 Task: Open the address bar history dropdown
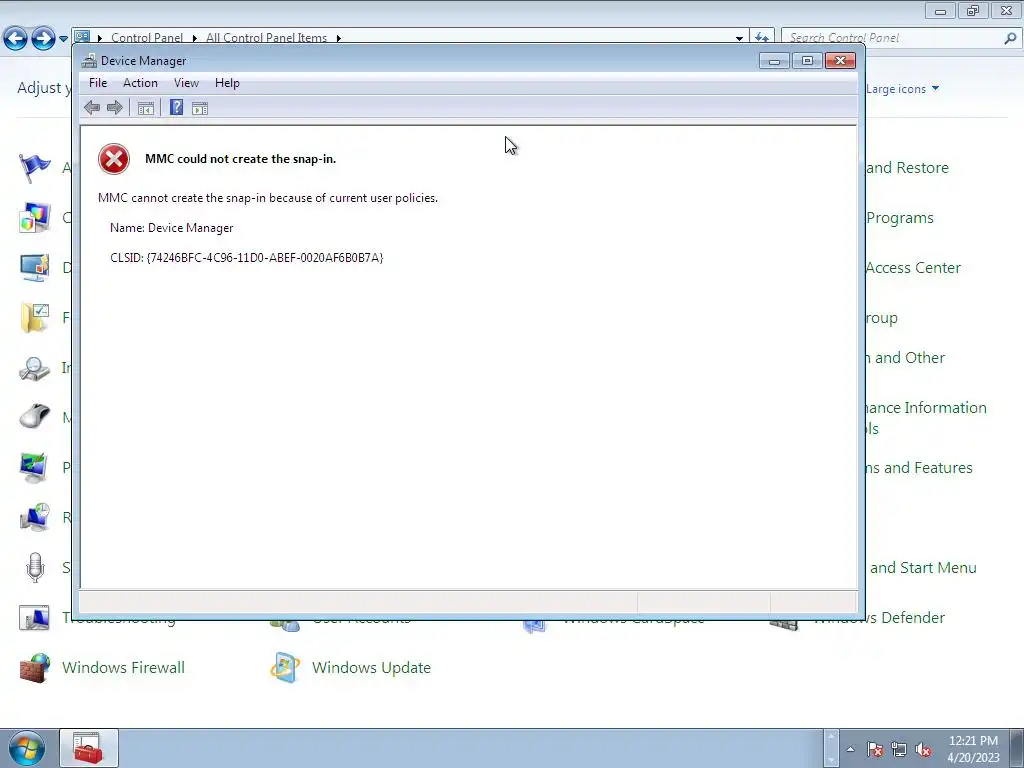739,39
